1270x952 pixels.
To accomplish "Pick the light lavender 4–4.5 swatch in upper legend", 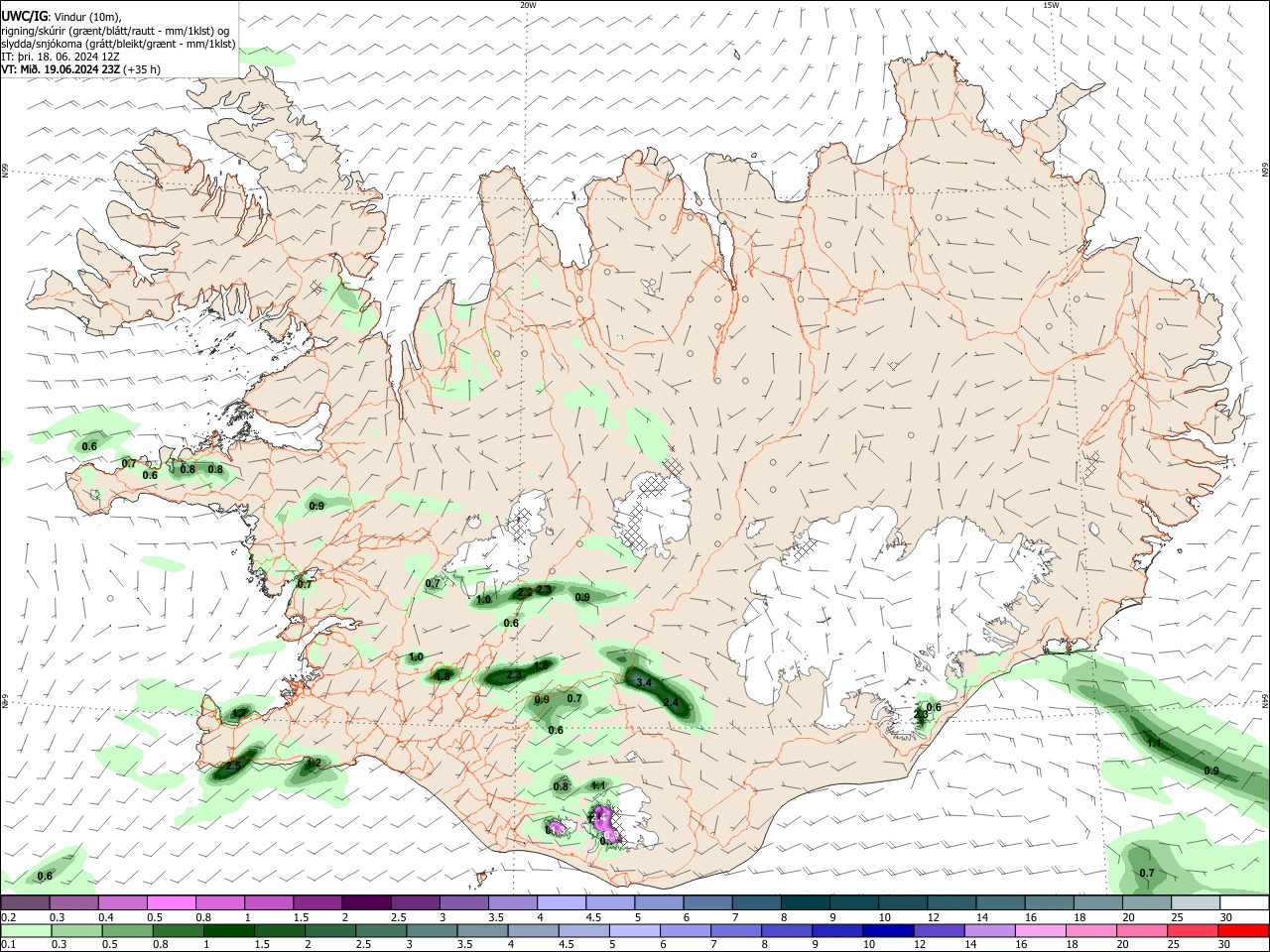I will pos(562,902).
